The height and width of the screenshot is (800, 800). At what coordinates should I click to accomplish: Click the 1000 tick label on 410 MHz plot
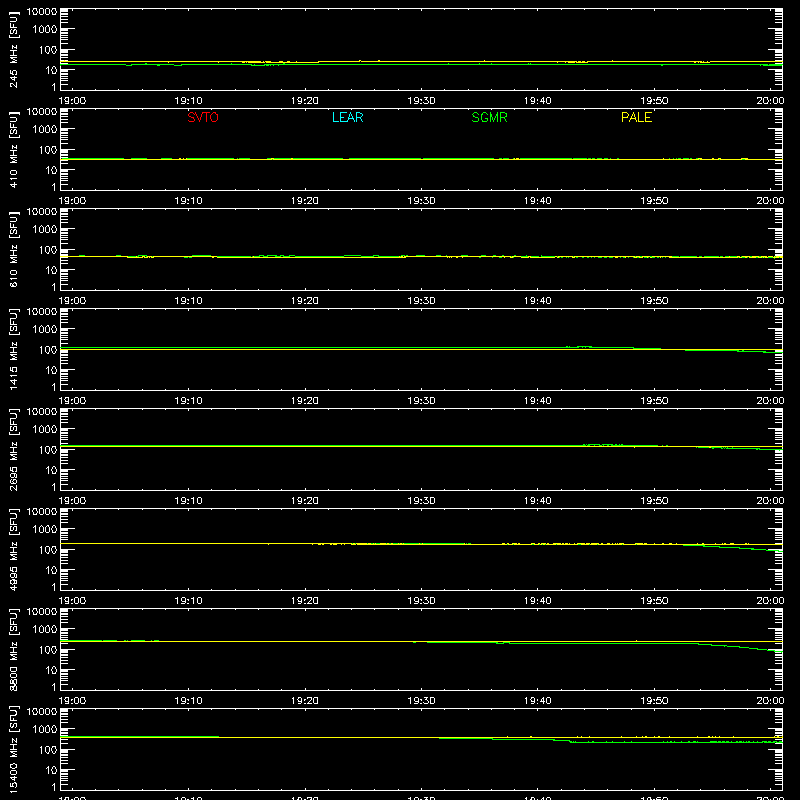tap(45, 129)
